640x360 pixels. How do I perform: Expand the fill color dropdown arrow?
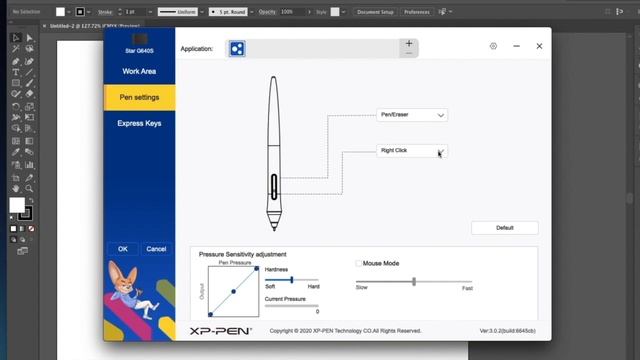tap(69, 12)
